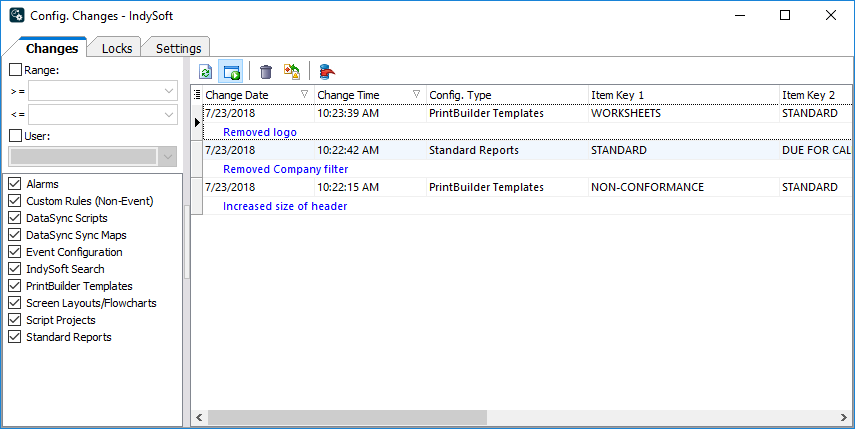The width and height of the screenshot is (855, 429).
Task: Click the Change Time filter funnel icon
Action: [416, 95]
